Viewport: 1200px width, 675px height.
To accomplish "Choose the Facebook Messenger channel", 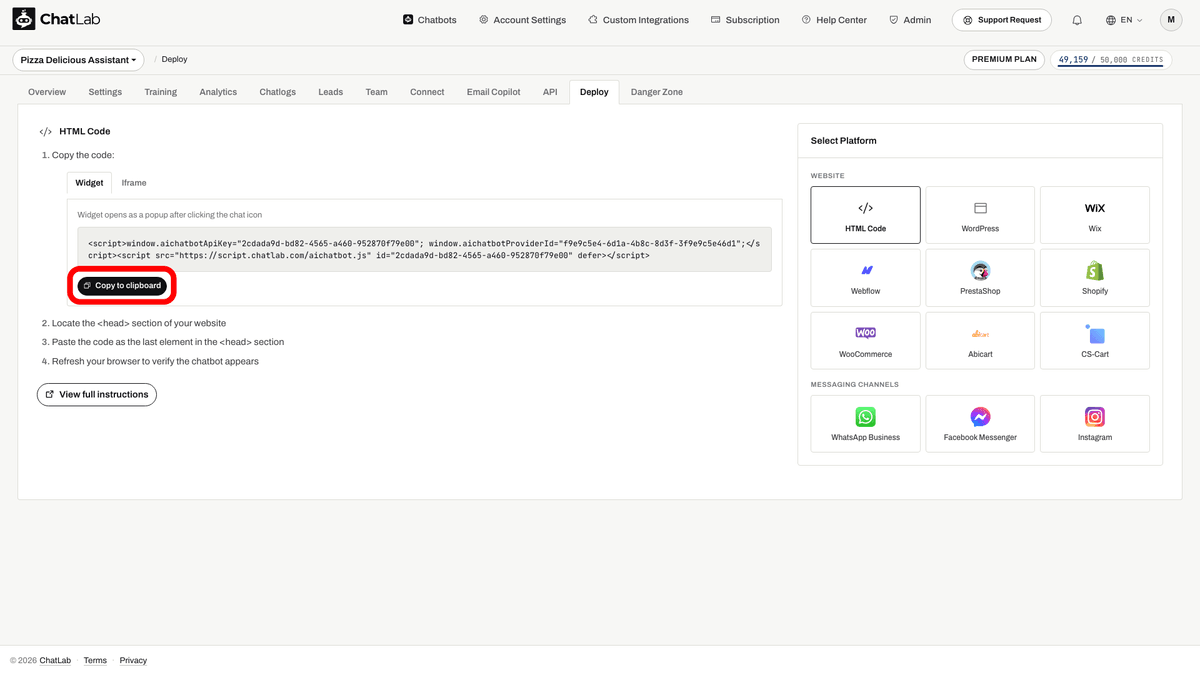I will point(980,424).
